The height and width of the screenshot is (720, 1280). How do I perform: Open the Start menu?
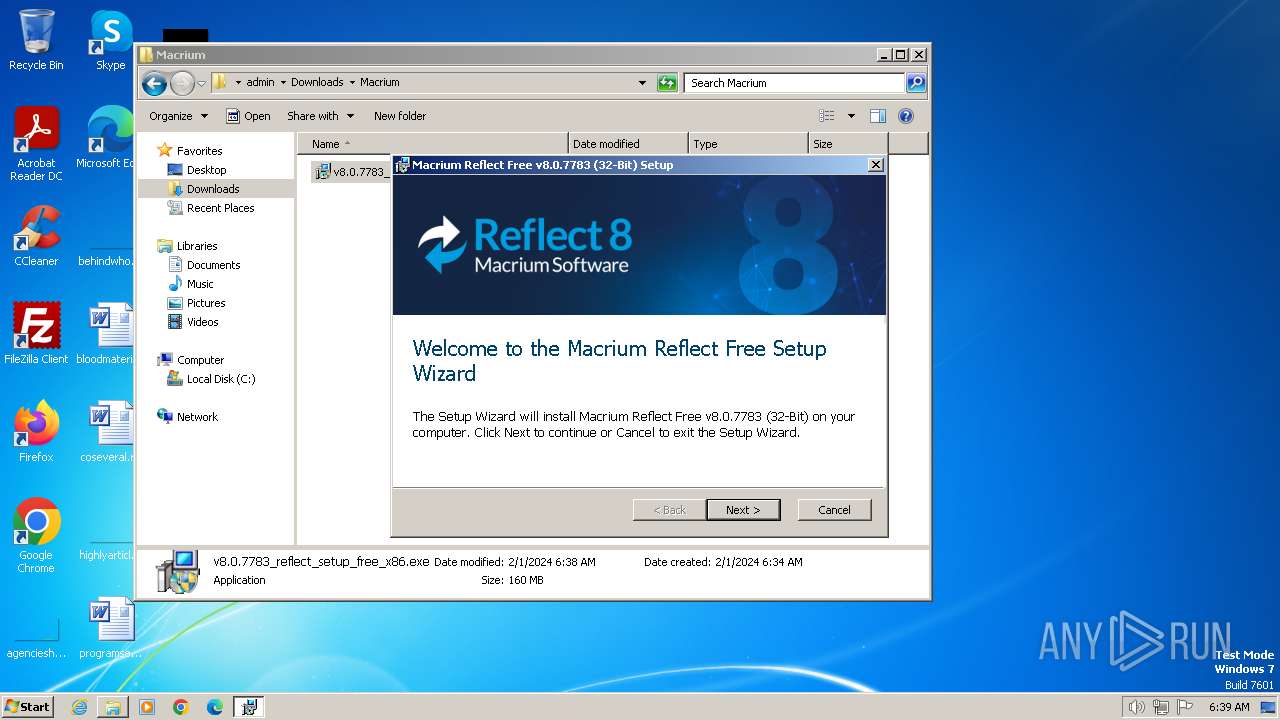(x=27, y=707)
